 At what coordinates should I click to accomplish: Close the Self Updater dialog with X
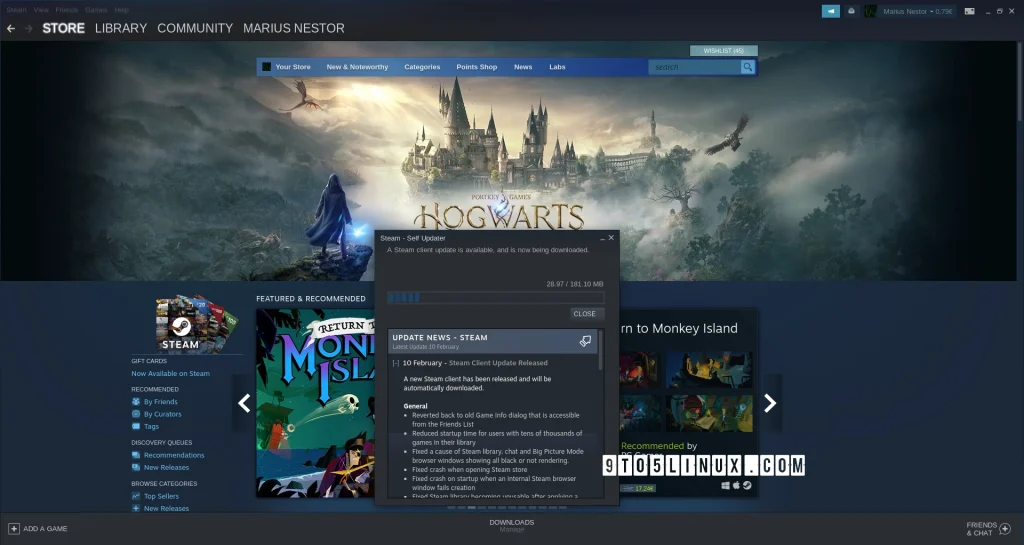[x=611, y=238]
